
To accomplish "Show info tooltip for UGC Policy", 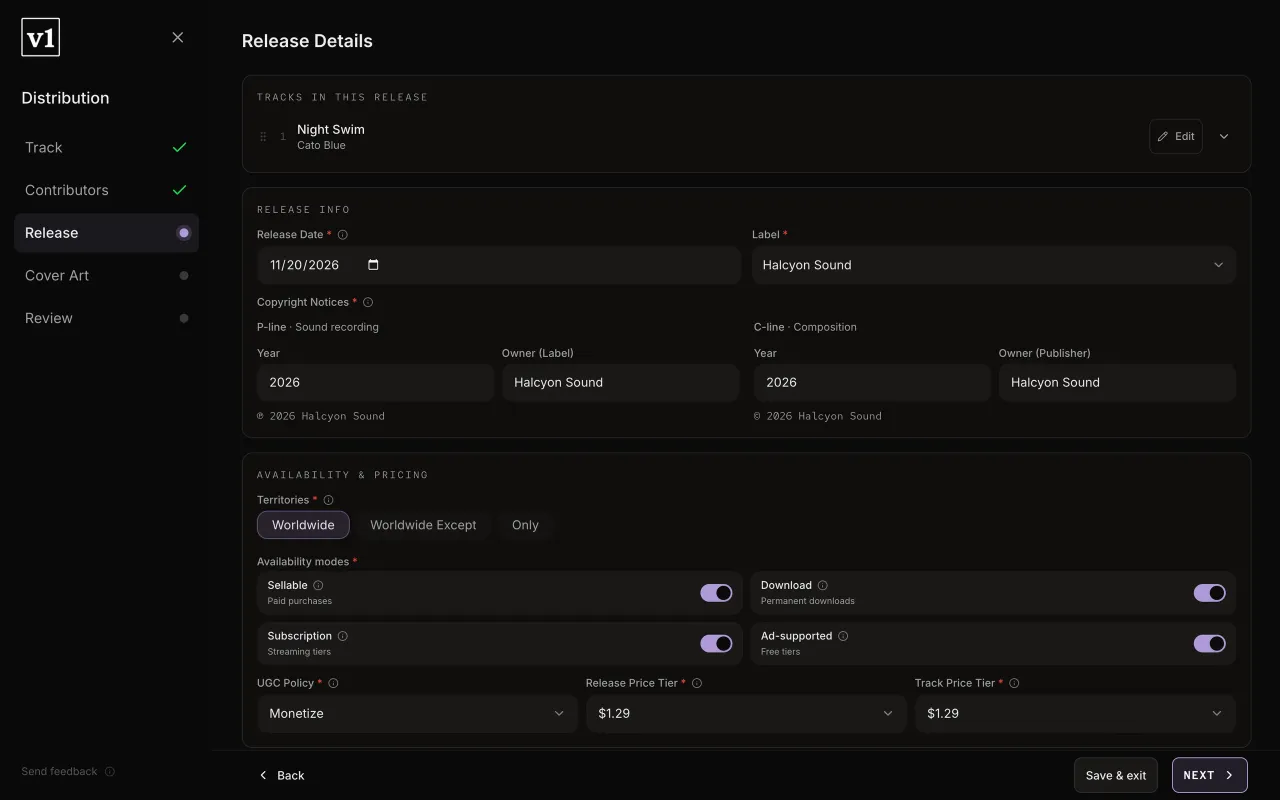I will tap(333, 683).
